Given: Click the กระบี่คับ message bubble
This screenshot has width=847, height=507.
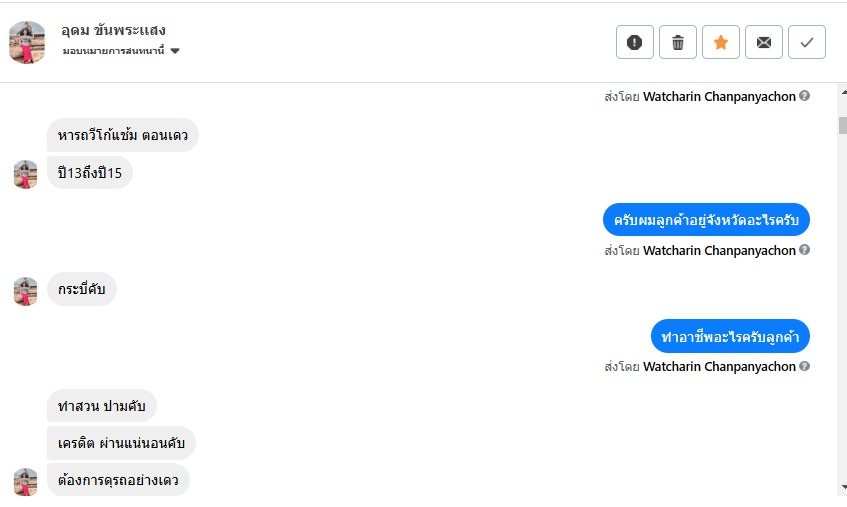Looking at the screenshot, I should [x=82, y=290].
